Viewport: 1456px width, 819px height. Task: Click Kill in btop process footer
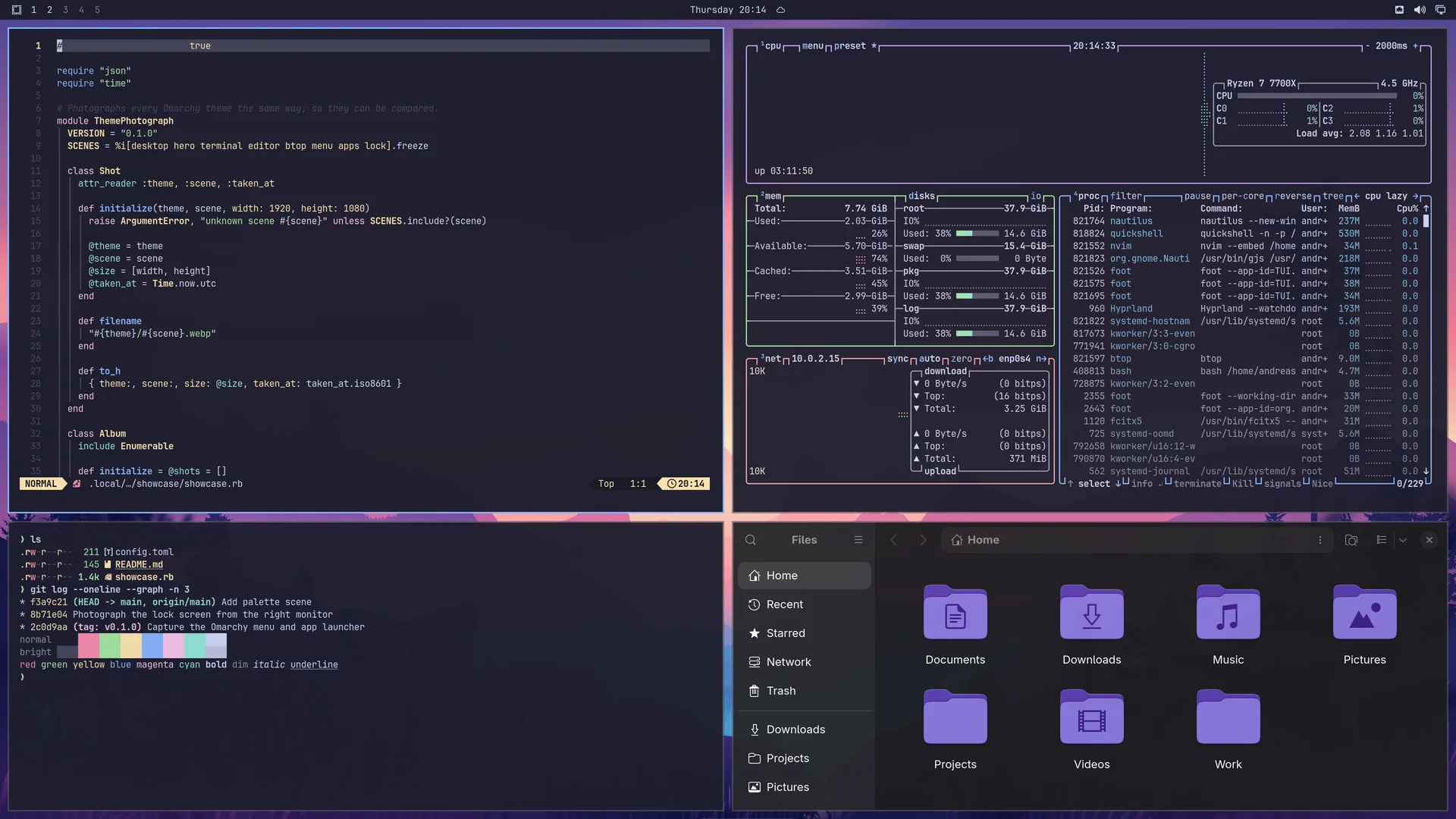point(1243,484)
